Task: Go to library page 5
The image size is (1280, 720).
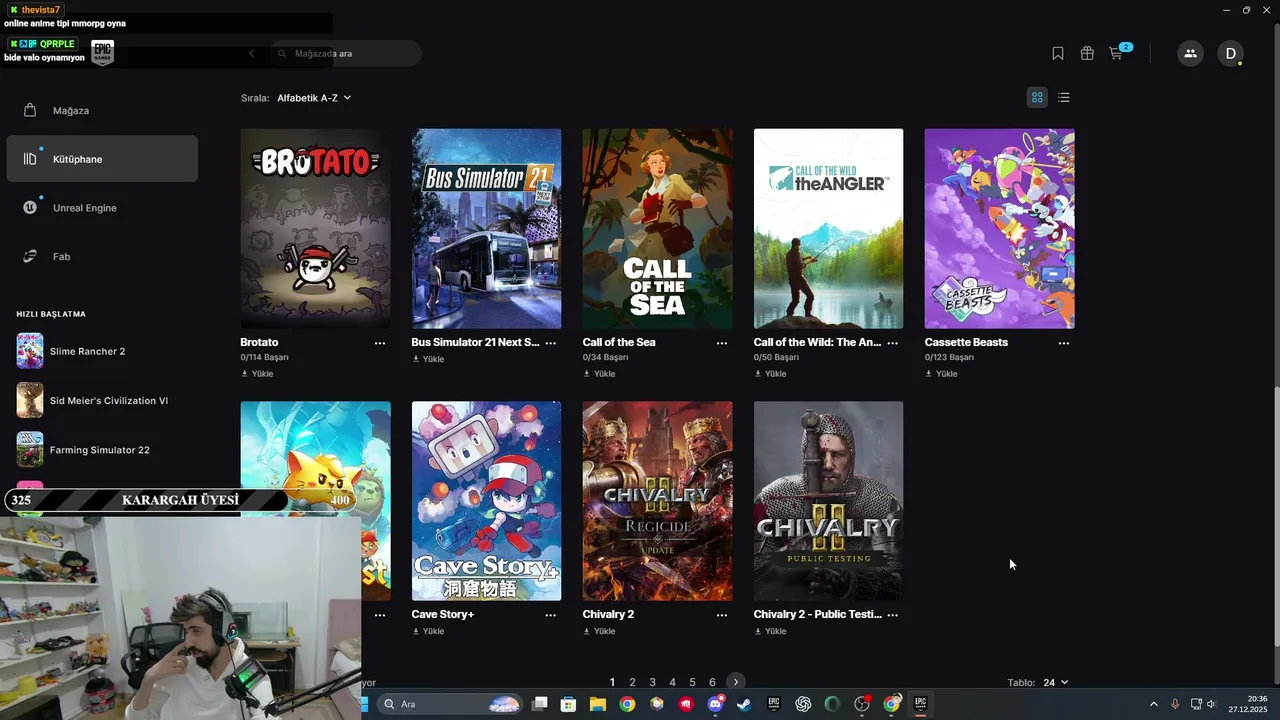Action: click(x=692, y=682)
